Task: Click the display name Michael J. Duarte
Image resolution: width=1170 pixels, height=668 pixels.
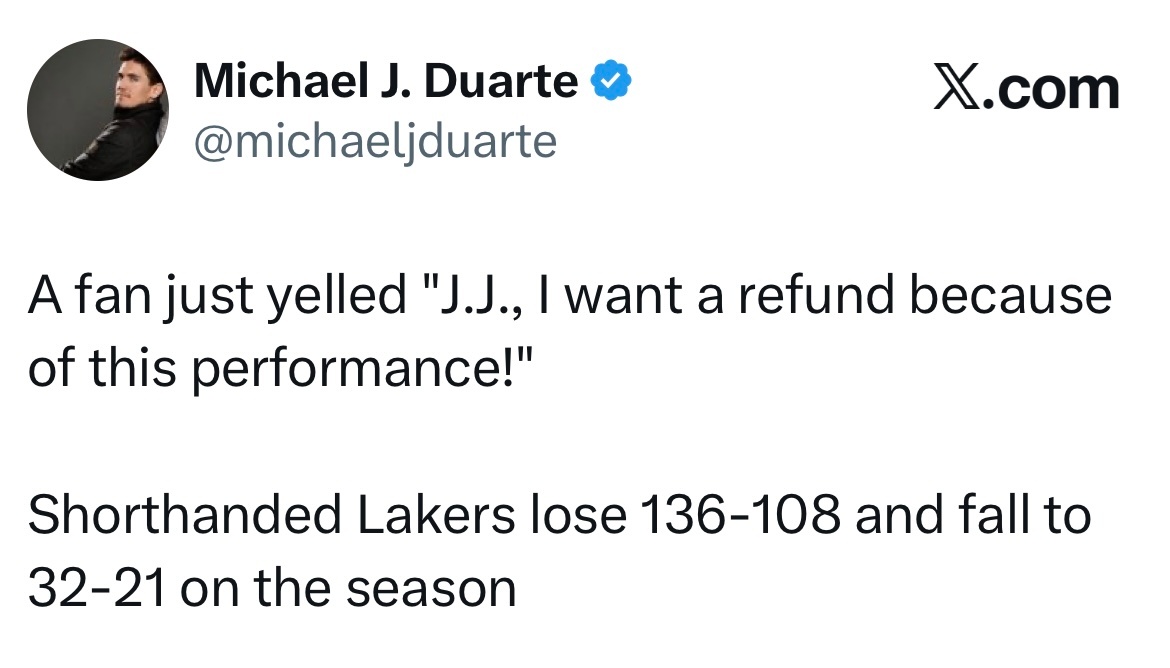Action: [386, 81]
